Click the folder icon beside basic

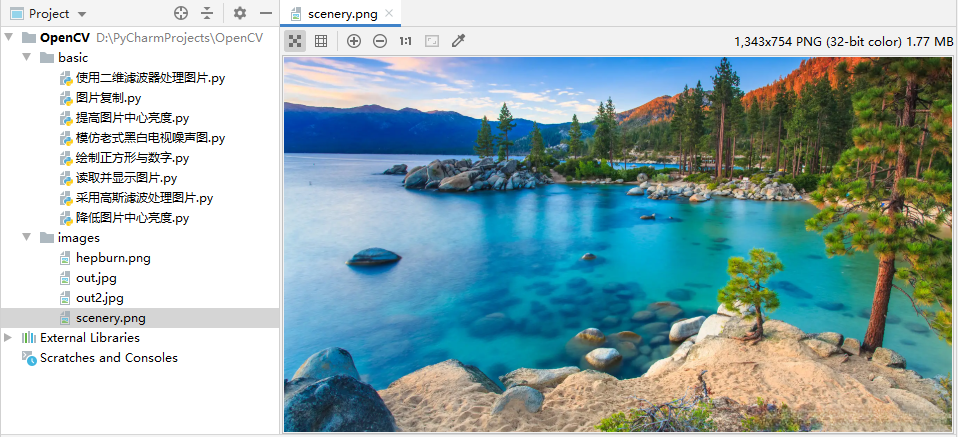[x=46, y=57]
